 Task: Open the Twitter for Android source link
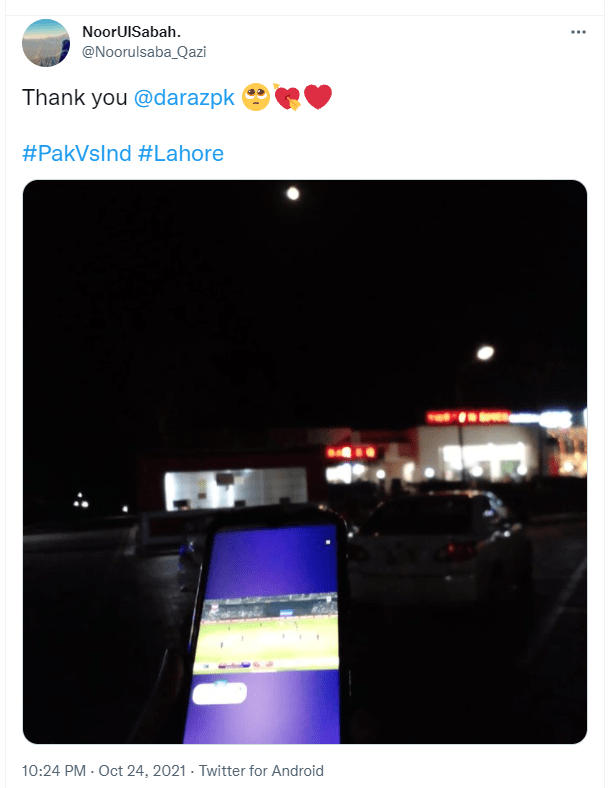261,770
